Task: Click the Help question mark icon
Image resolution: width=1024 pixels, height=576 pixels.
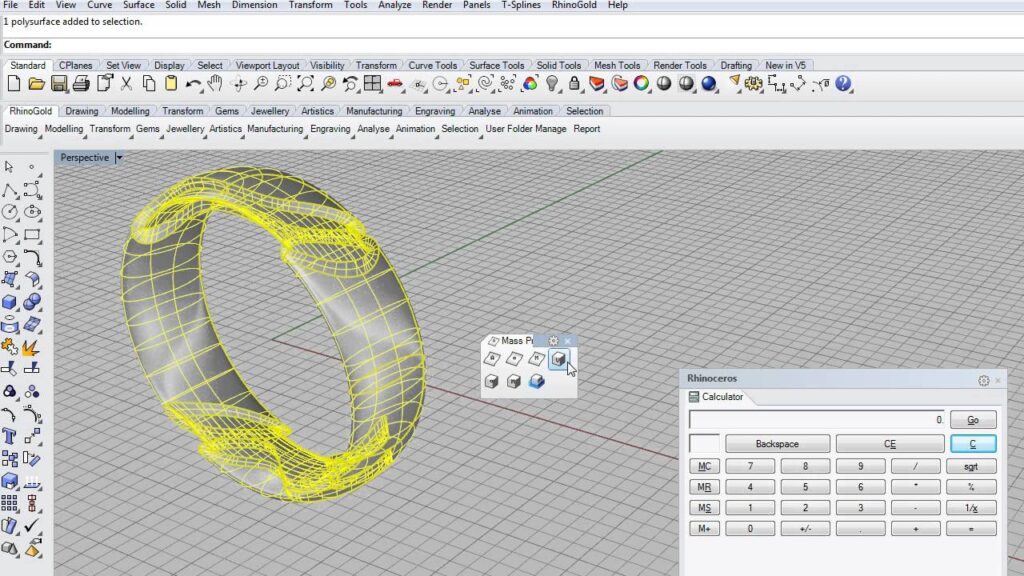Action: tap(843, 84)
